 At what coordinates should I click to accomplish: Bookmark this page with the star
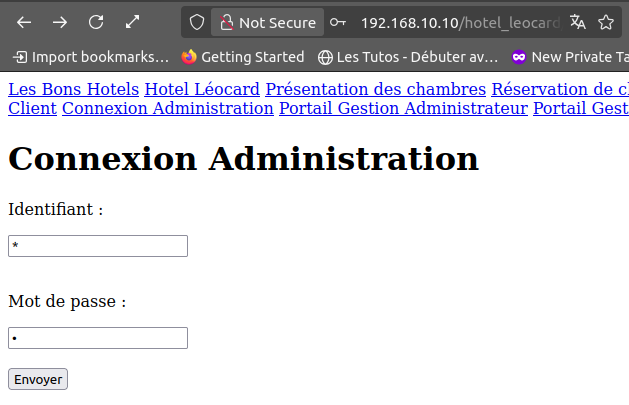click(x=606, y=22)
